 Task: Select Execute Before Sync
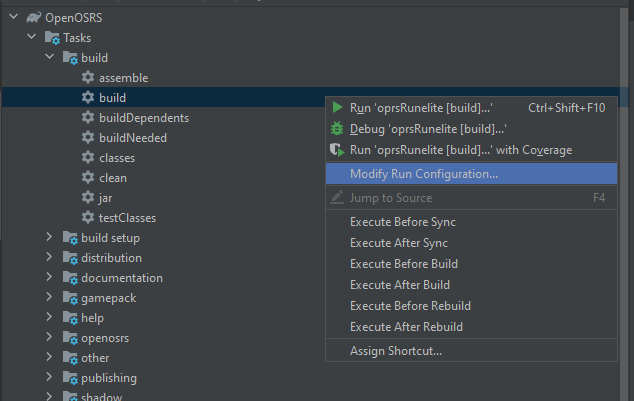coord(471,222)
